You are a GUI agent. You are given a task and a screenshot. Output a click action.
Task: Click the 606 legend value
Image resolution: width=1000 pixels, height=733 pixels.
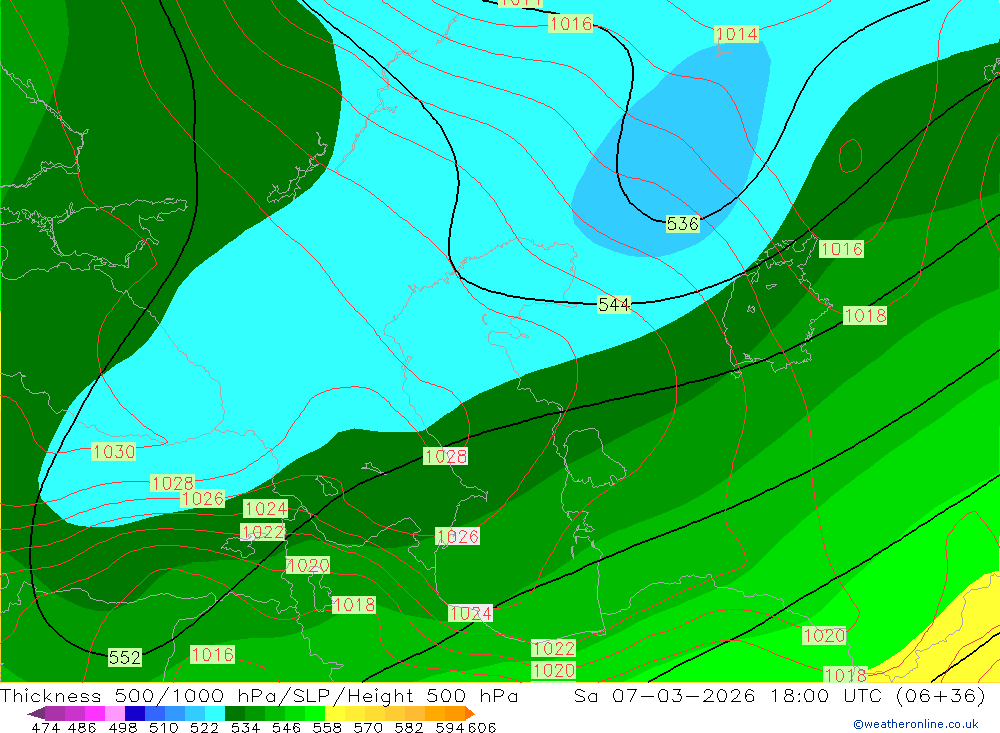click(x=482, y=727)
